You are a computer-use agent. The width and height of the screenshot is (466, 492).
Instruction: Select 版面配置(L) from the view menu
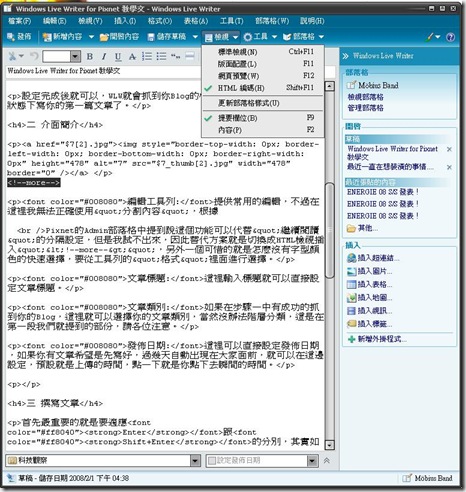[x=263, y=64]
